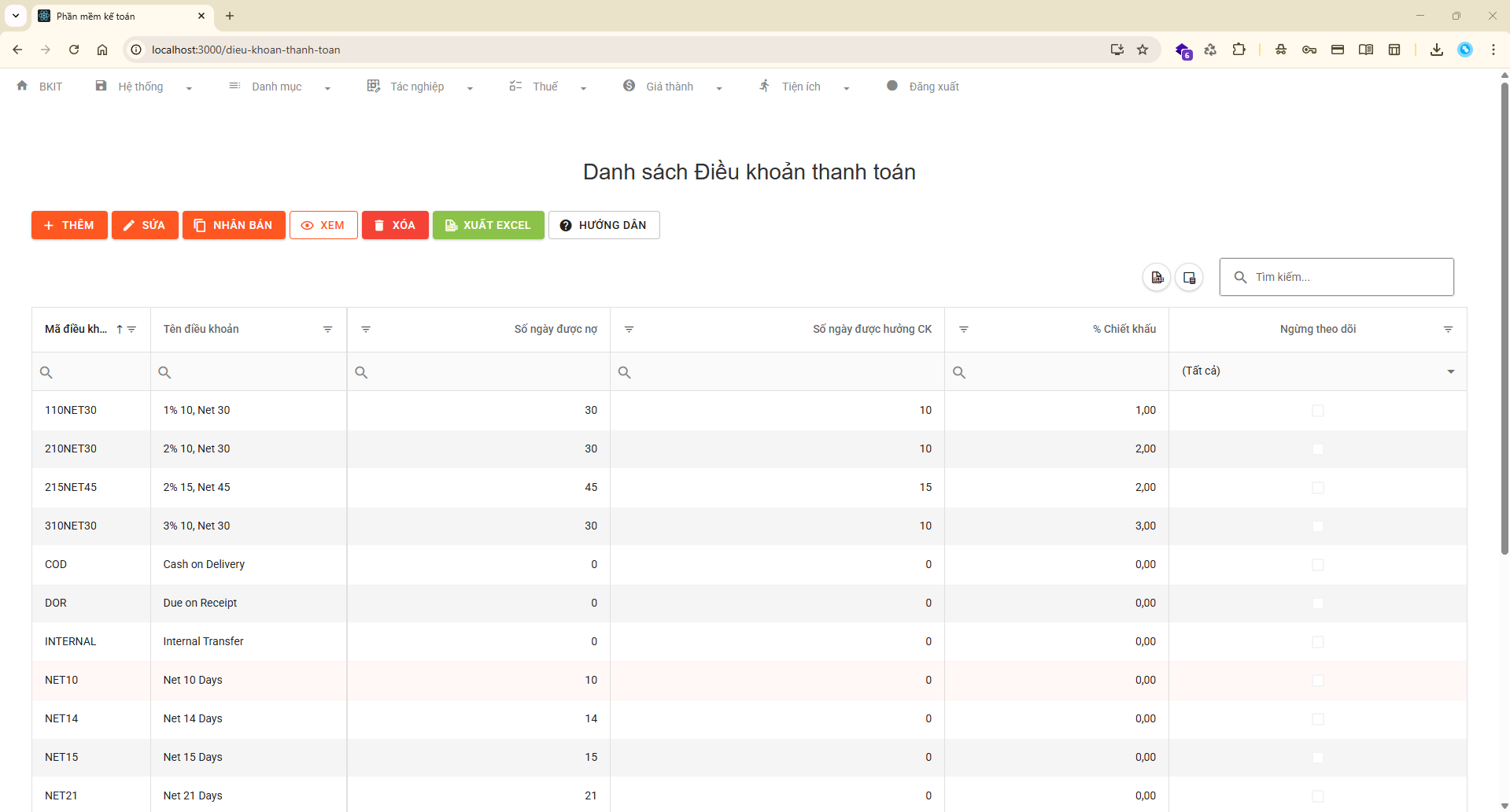Click the column chooser icon above table
Image resolution: width=1510 pixels, height=812 pixels.
click(x=1189, y=277)
